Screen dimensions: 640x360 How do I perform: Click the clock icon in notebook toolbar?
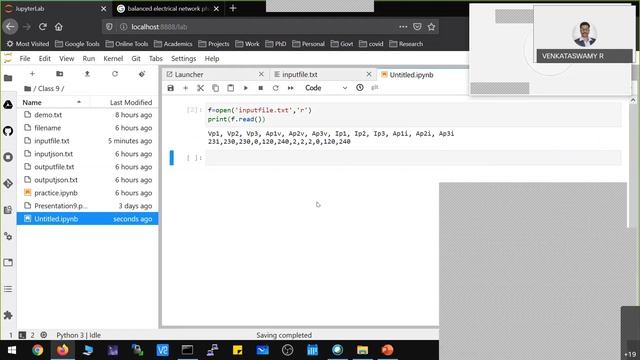[x=360, y=88]
